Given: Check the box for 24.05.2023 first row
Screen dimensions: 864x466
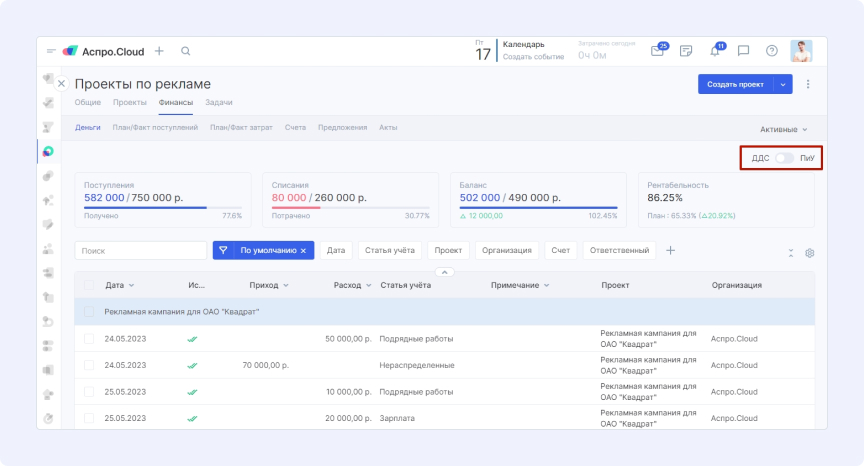Looking at the screenshot, I should click(x=89, y=339).
